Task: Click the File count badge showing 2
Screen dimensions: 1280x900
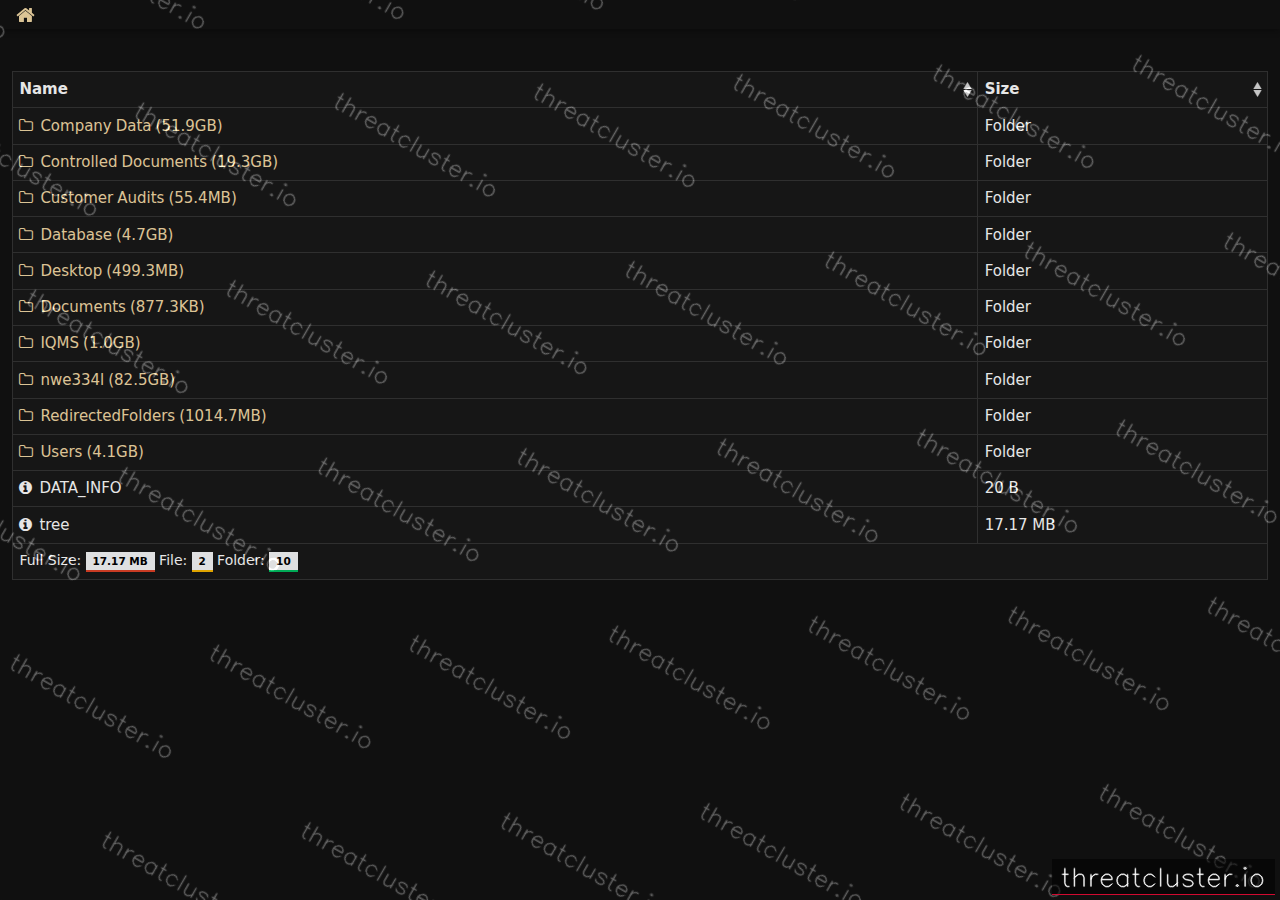Action: click(x=202, y=561)
